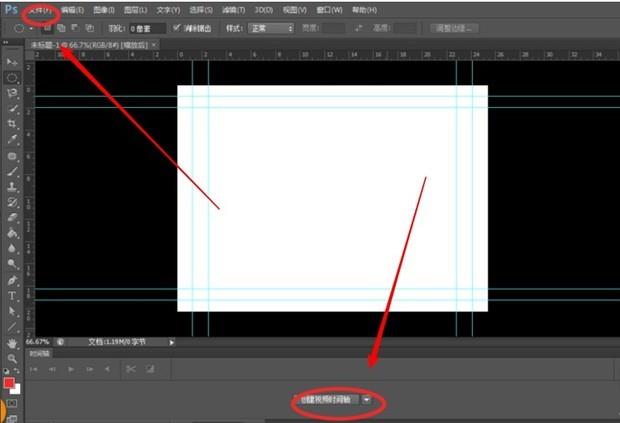Expand the arrow beside Create Video Timeline

click(x=367, y=400)
